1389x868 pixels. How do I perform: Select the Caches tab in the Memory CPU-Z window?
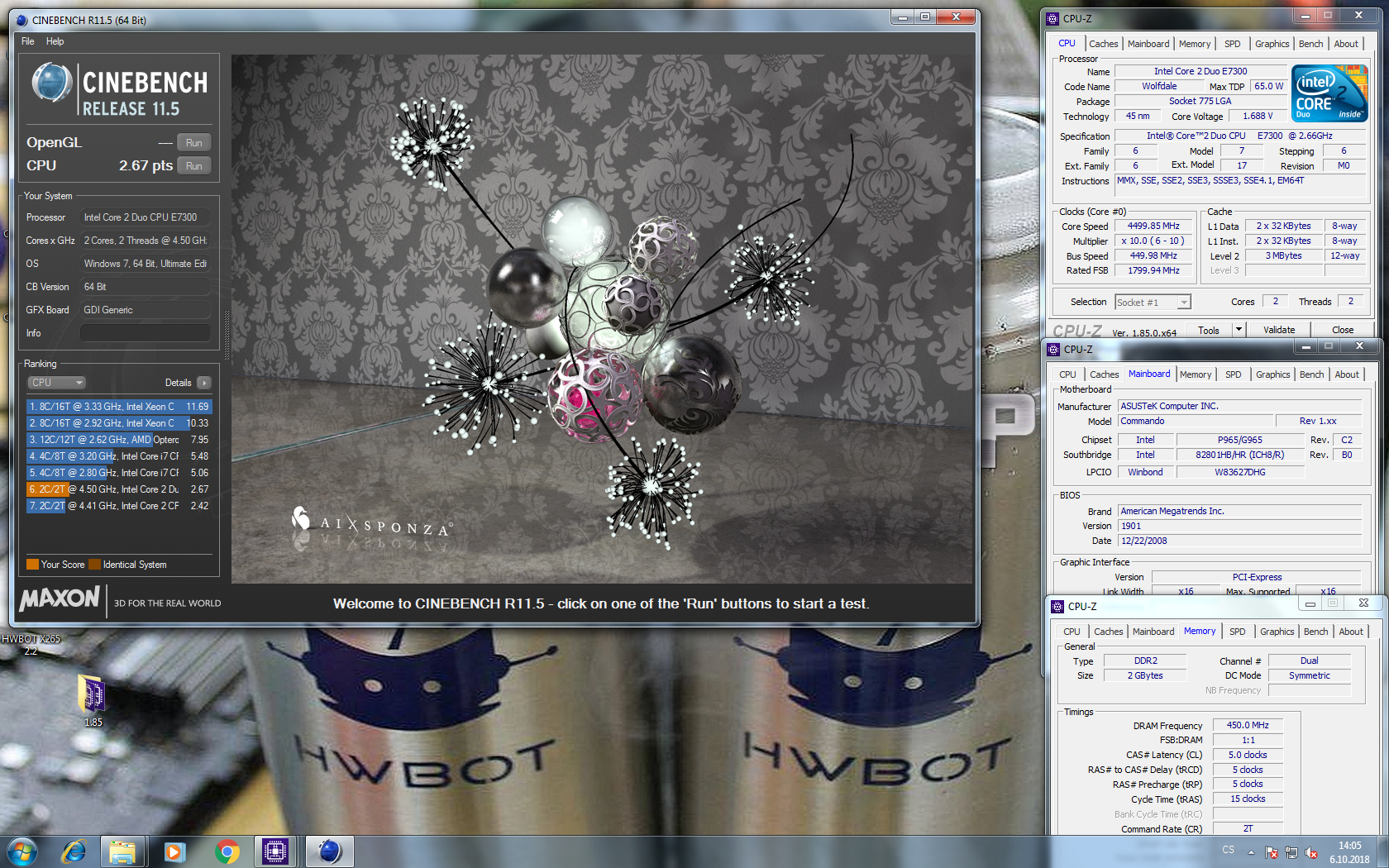(x=1109, y=632)
